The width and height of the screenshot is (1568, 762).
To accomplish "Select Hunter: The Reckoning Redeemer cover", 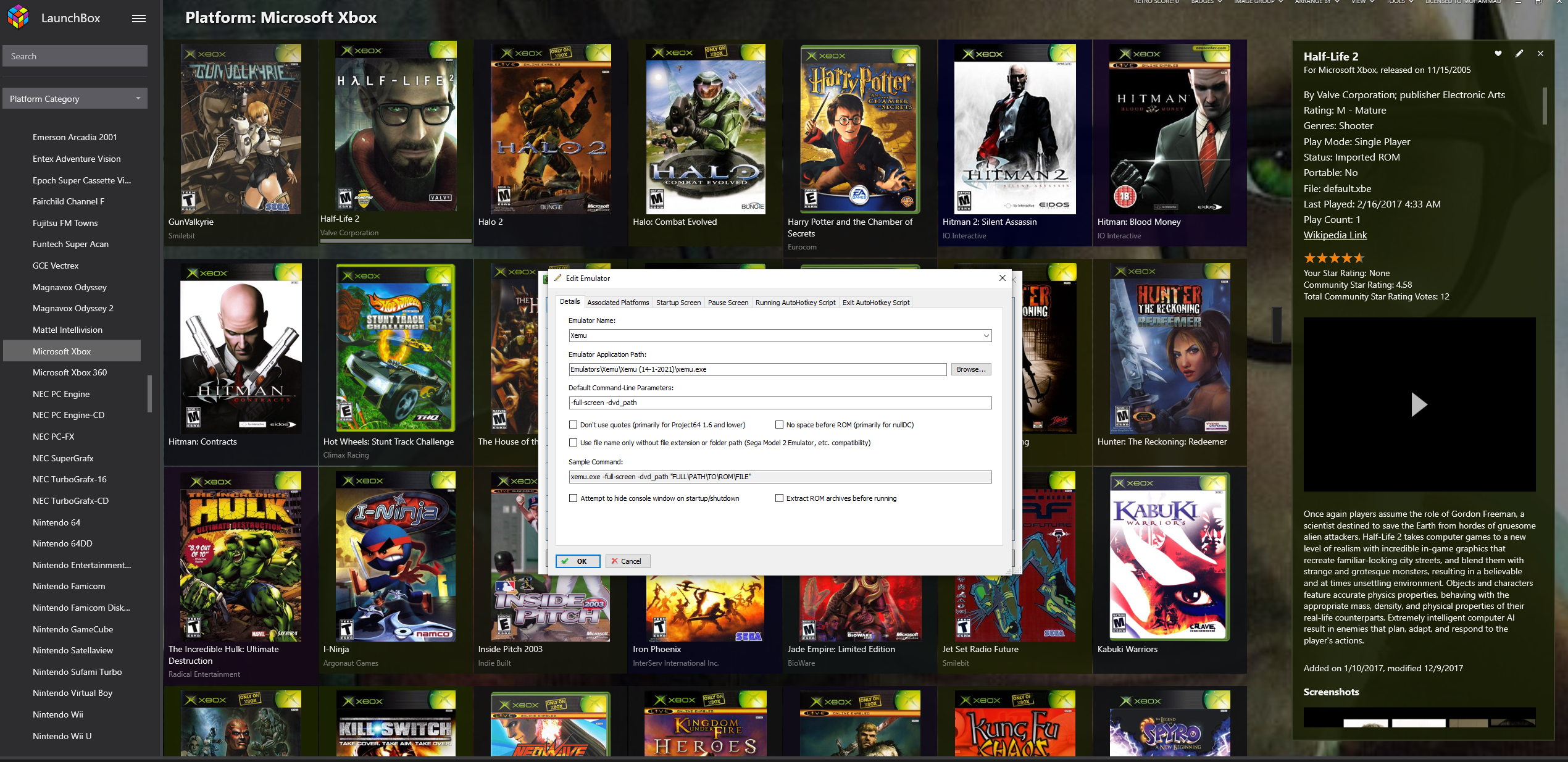I will 1169,348.
